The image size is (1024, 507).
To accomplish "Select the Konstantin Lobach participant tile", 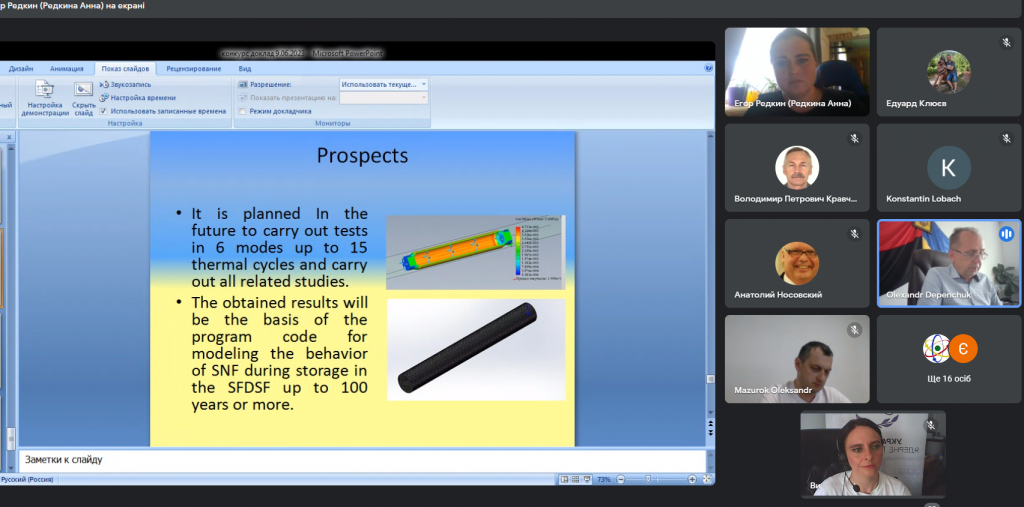I will point(949,169).
